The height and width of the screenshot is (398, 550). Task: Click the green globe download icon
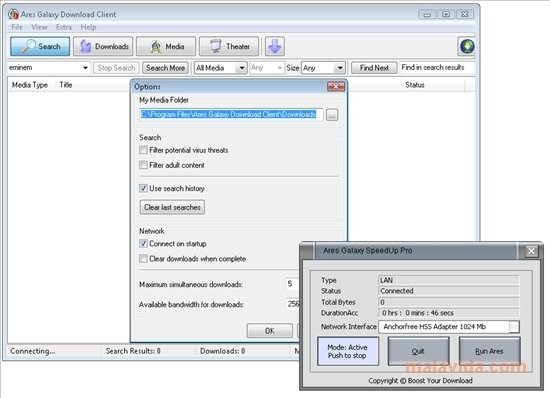[x=467, y=46]
